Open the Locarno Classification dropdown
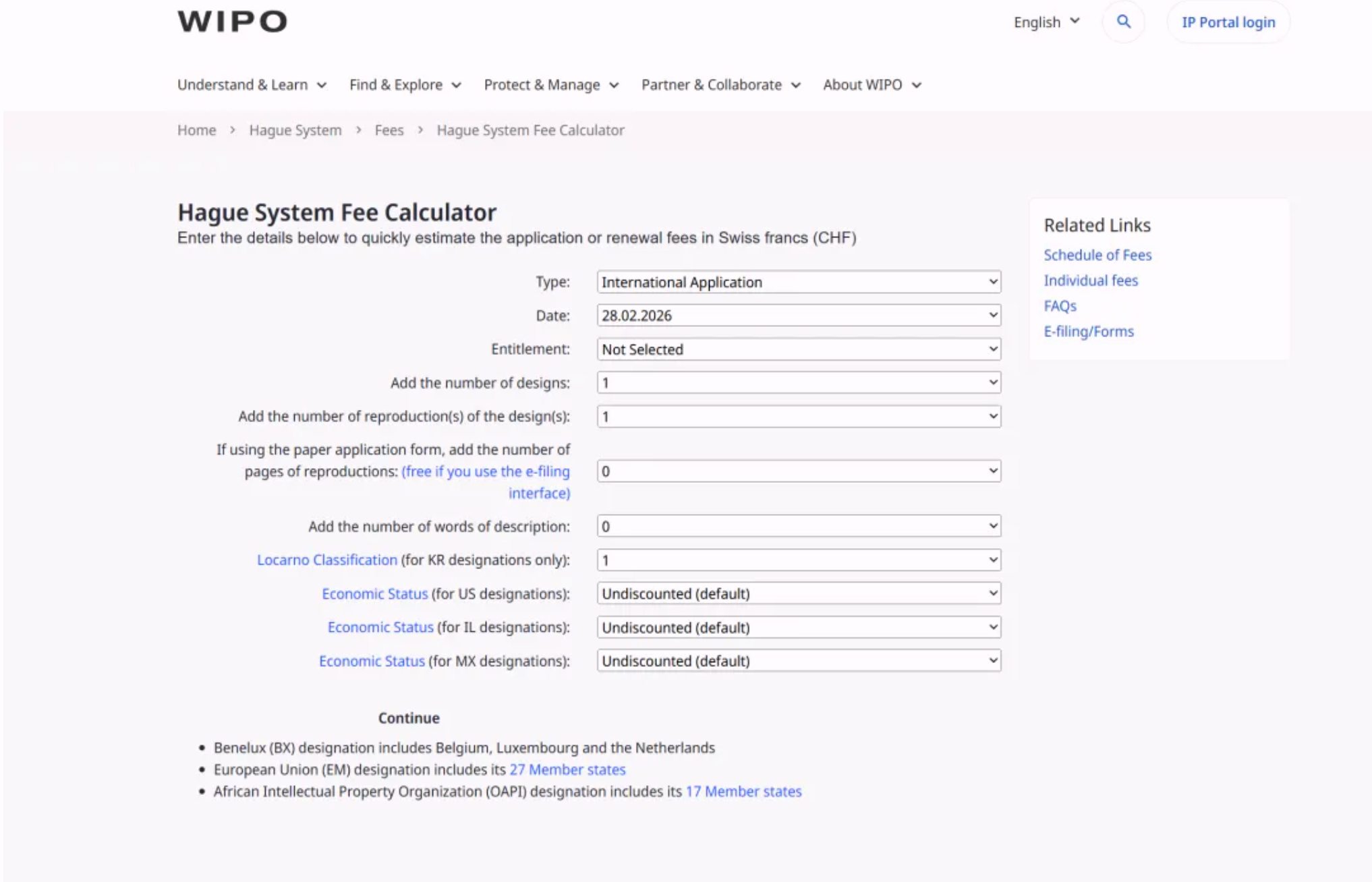Screen dimensions: 1372x882 [799, 560]
